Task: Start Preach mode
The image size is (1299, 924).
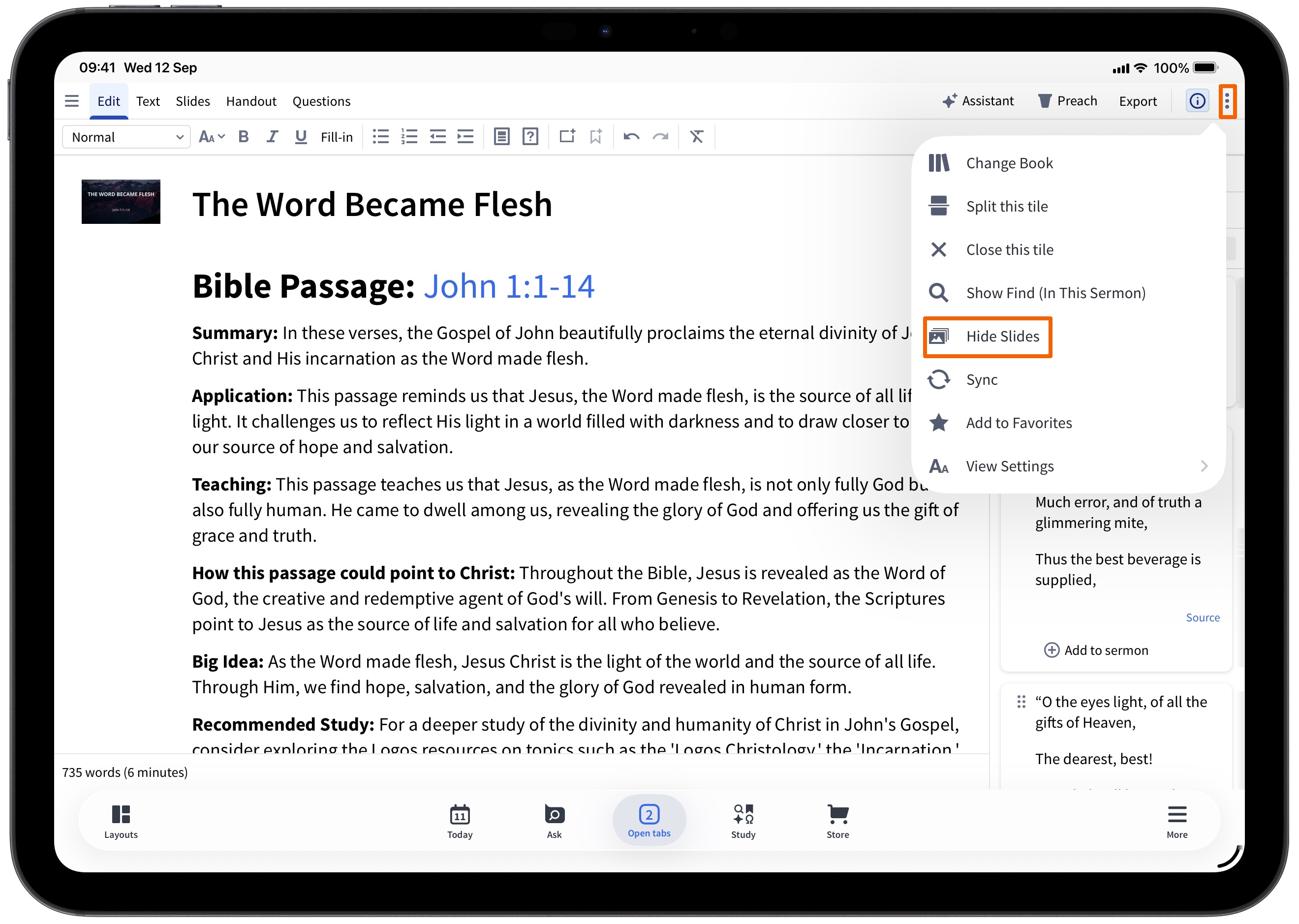Action: (1068, 101)
